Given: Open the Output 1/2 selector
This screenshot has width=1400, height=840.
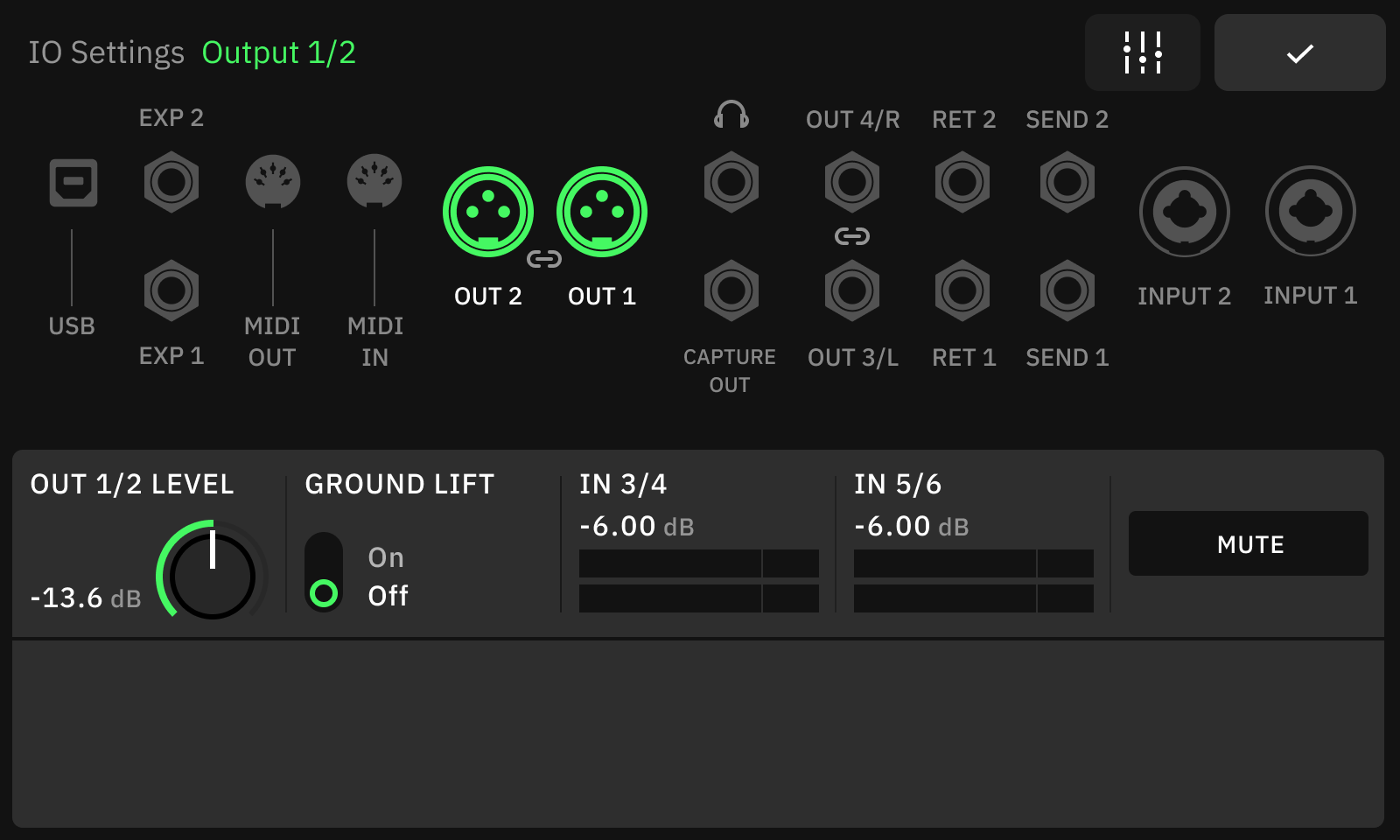Looking at the screenshot, I should [278, 52].
